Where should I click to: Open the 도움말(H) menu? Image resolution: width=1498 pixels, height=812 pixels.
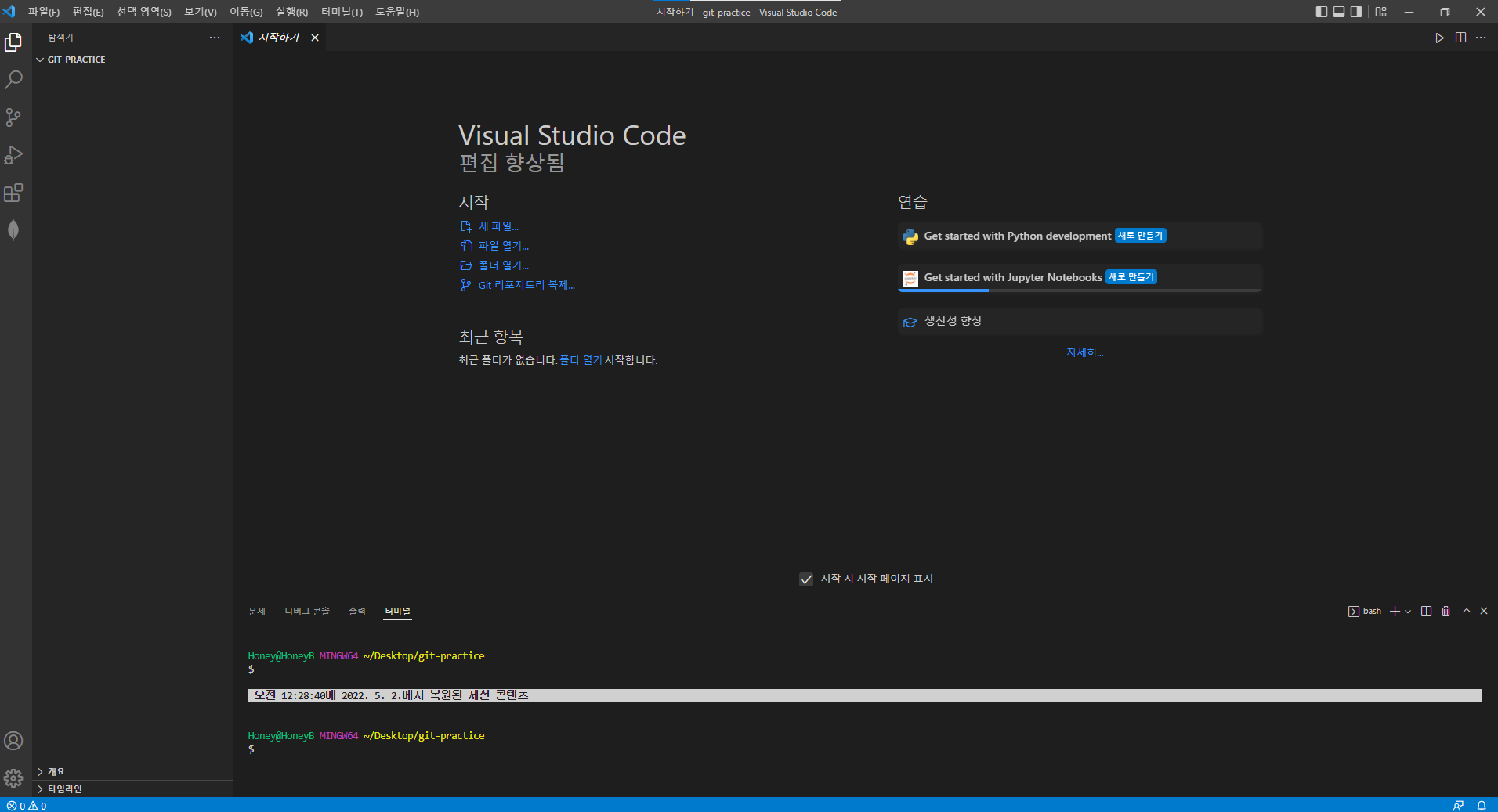coord(397,12)
